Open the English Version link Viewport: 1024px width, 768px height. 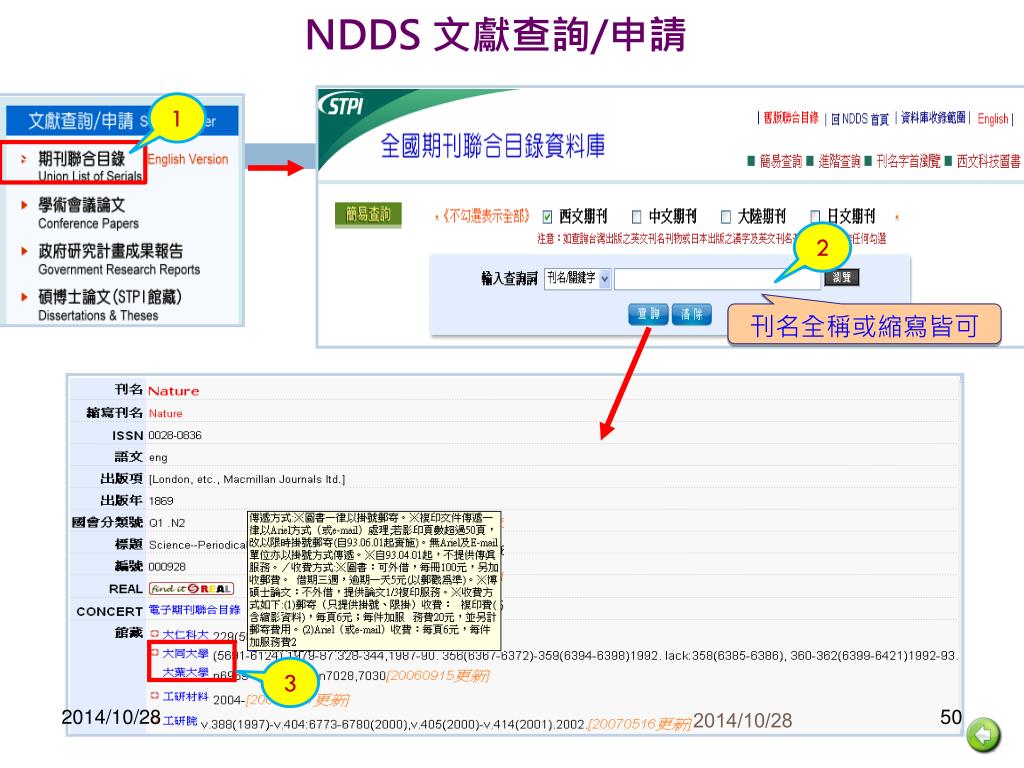[188, 159]
